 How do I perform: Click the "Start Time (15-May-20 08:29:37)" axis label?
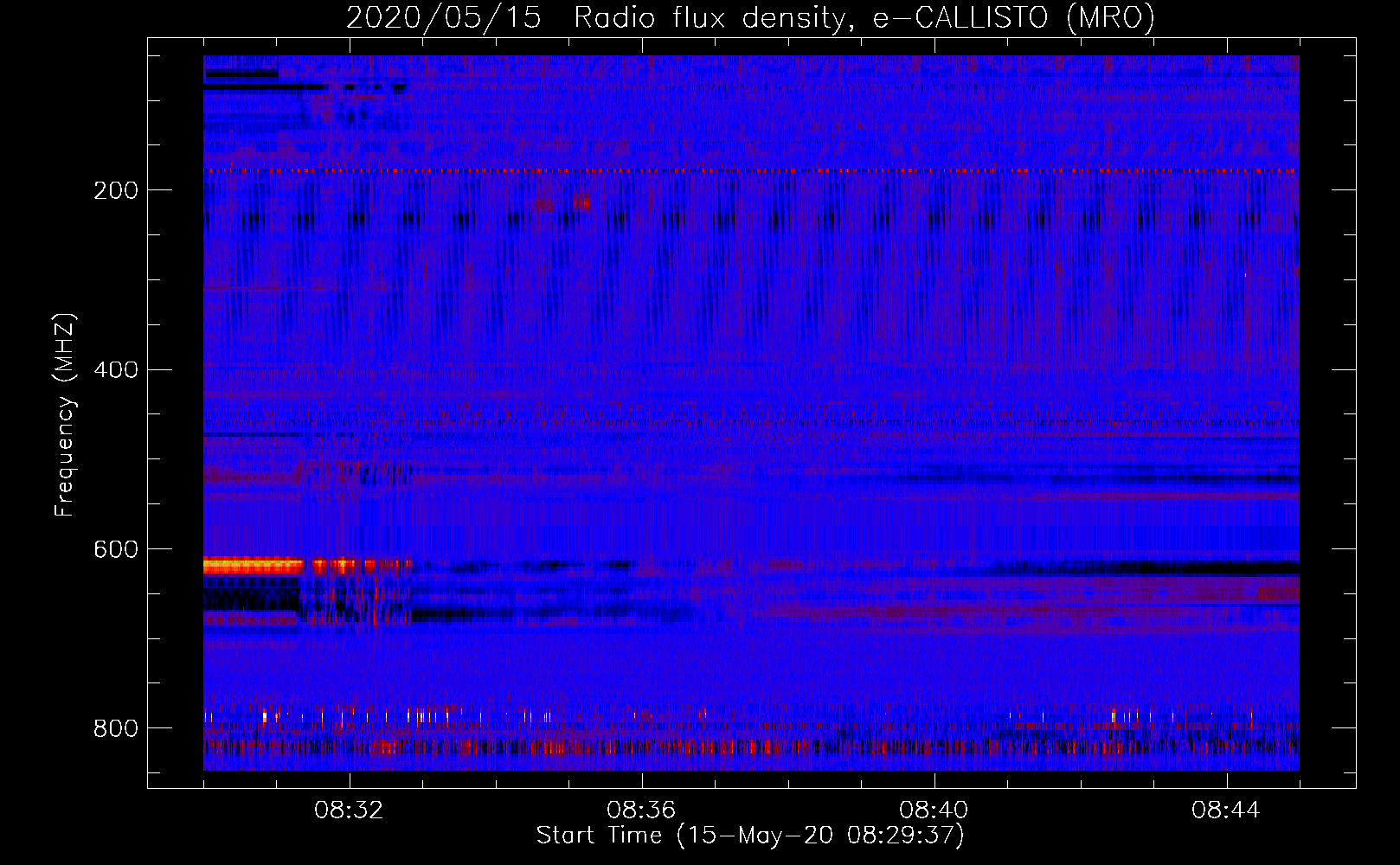point(750,836)
